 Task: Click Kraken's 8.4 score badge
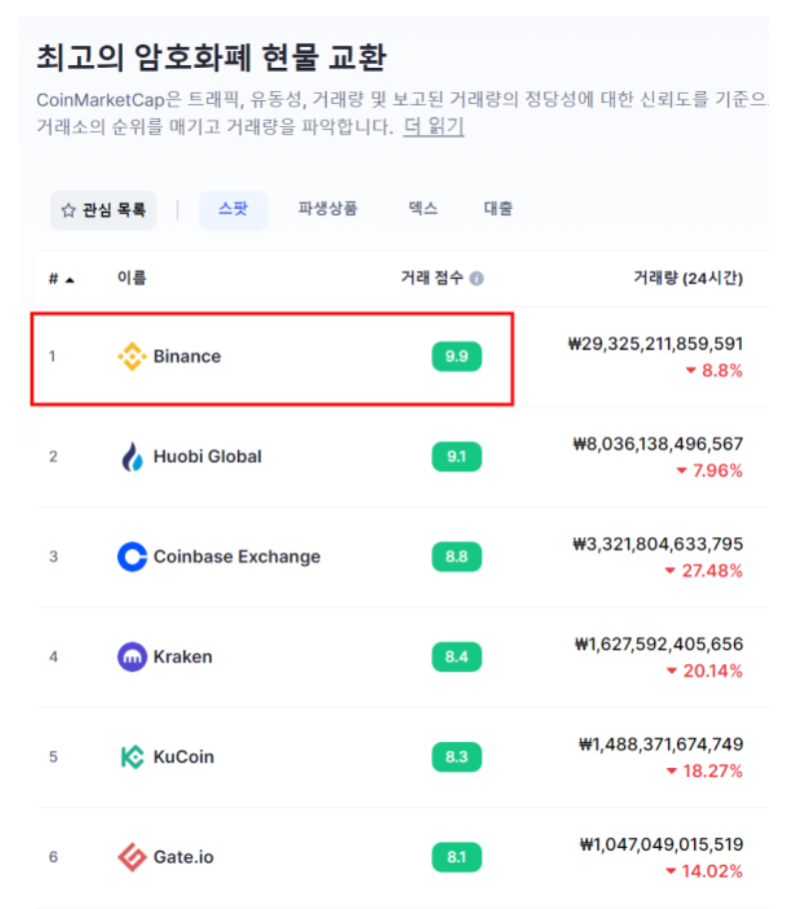point(457,657)
